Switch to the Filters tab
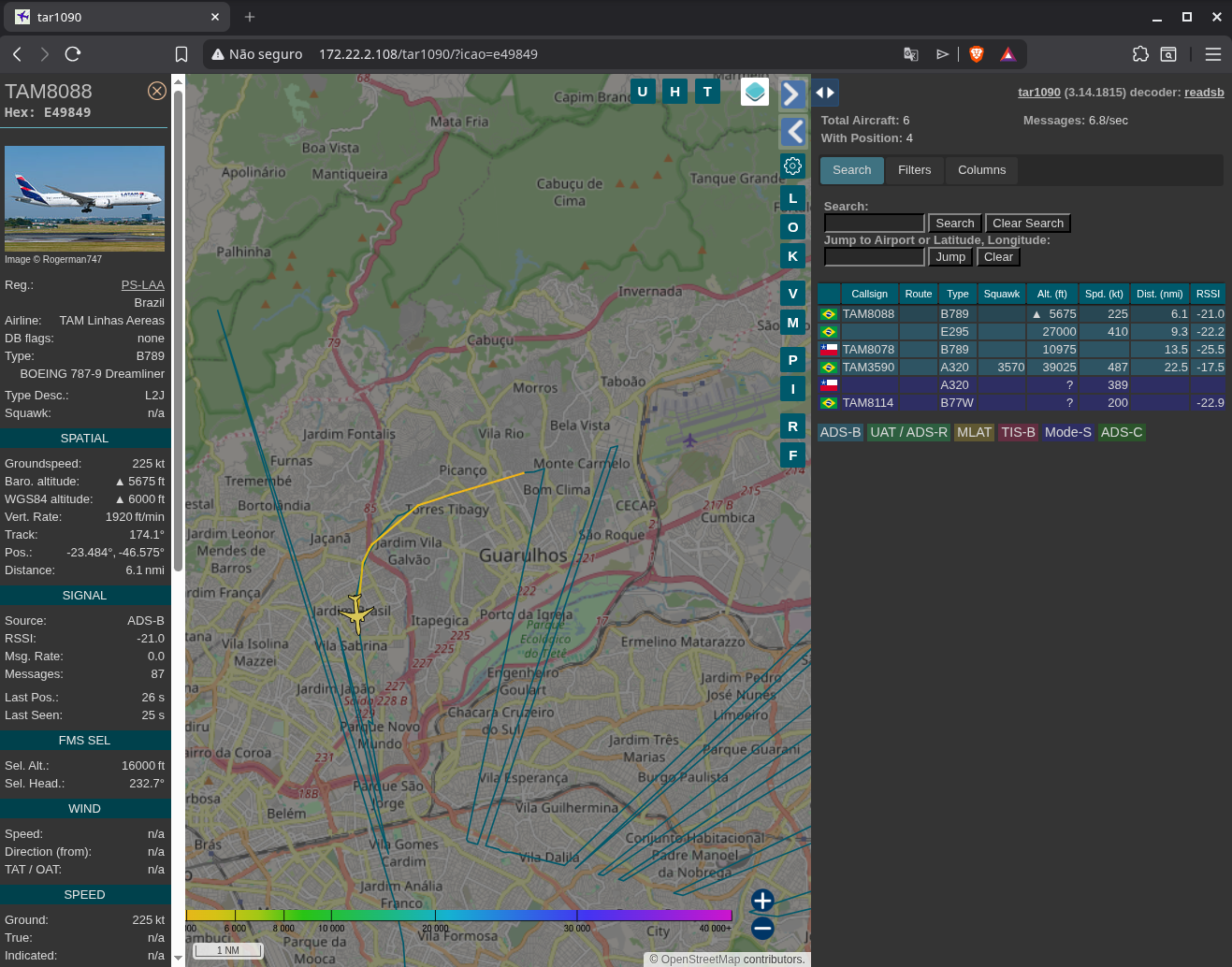Screen dimensions: 1232x967 [x=914, y=170]
